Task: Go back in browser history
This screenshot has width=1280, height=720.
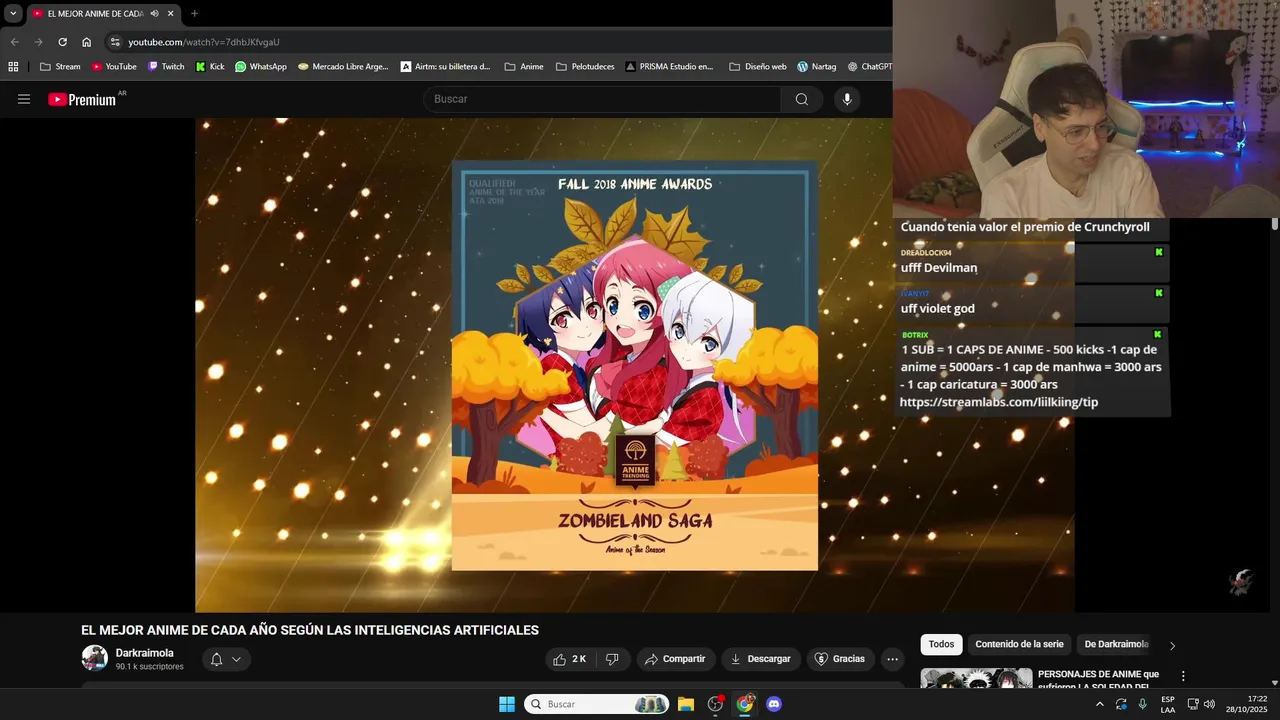Action: pos(14,42)
